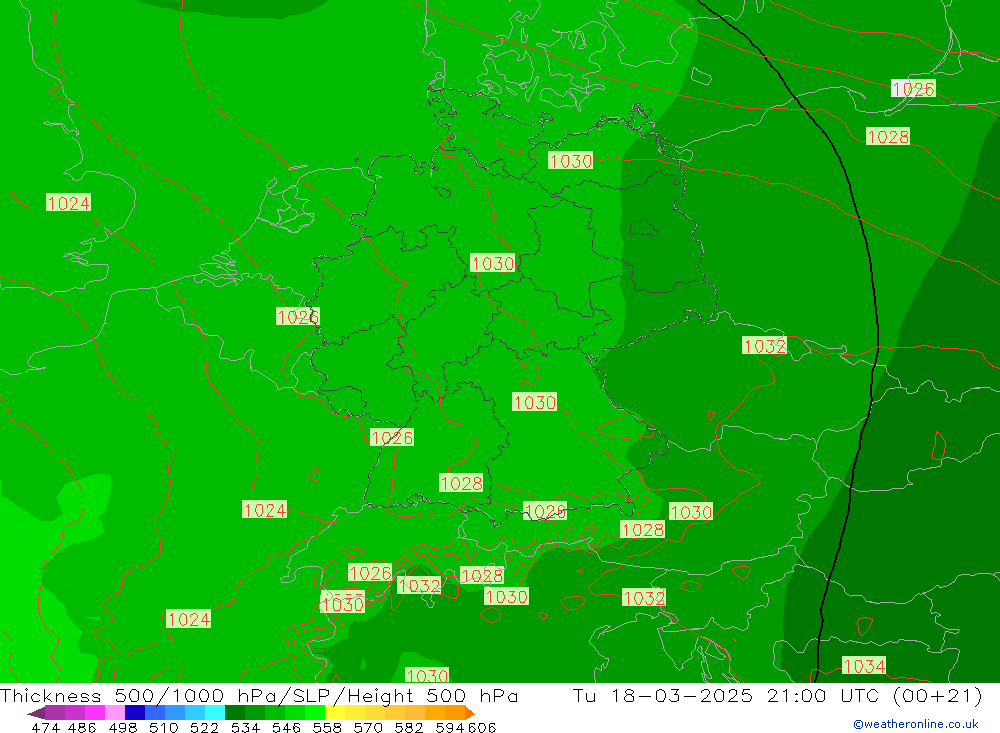Click the darkest green legend color swatch
This screenshot has height=733, width=1000.
click(235, 713)
